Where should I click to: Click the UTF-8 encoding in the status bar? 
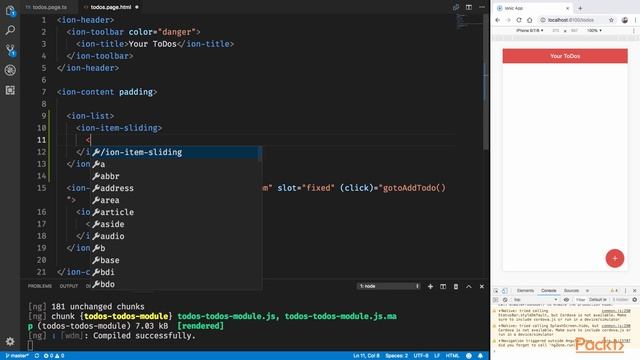tap(421, 356)
